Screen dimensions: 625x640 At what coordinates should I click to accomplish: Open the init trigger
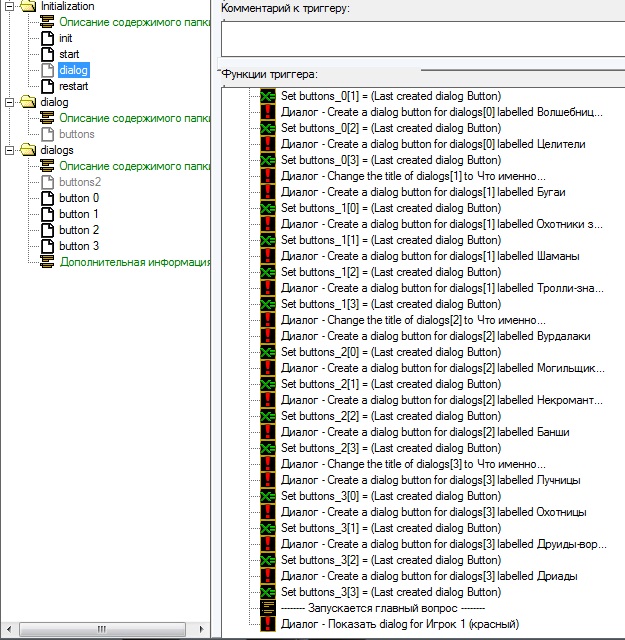point(65,38)
